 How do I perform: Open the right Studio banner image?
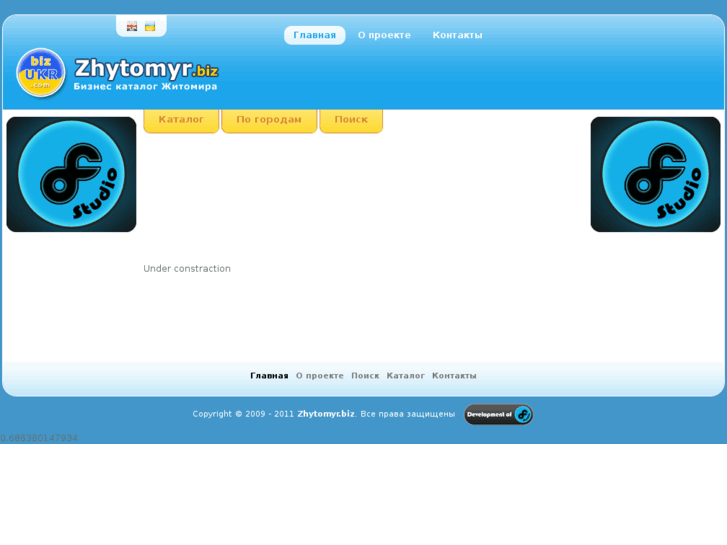pos(656,174)
